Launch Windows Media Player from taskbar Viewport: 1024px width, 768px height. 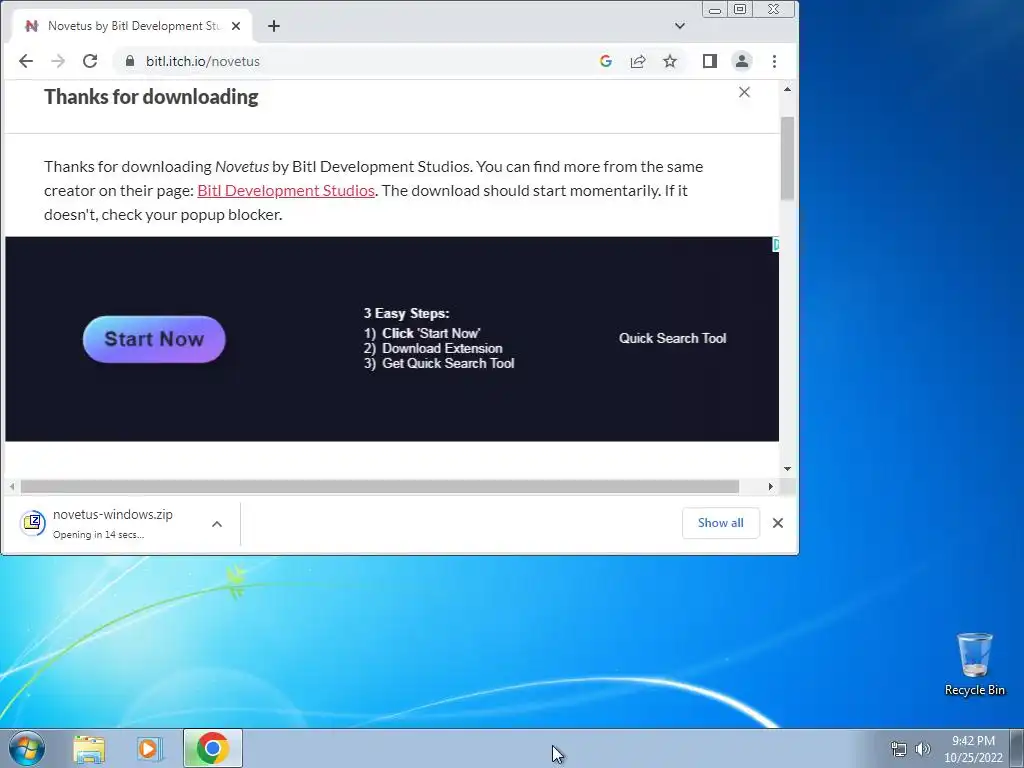(x=150, y=749)
